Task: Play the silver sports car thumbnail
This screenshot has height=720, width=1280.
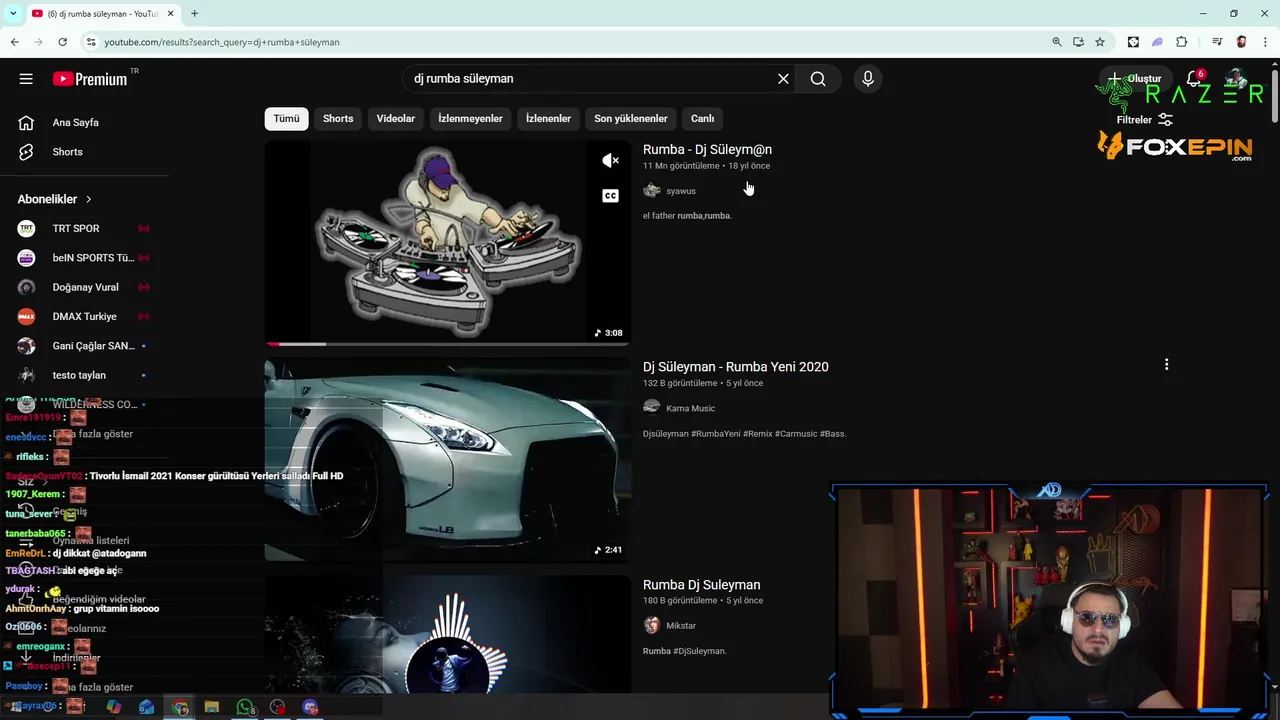Action: click(448, 460)
